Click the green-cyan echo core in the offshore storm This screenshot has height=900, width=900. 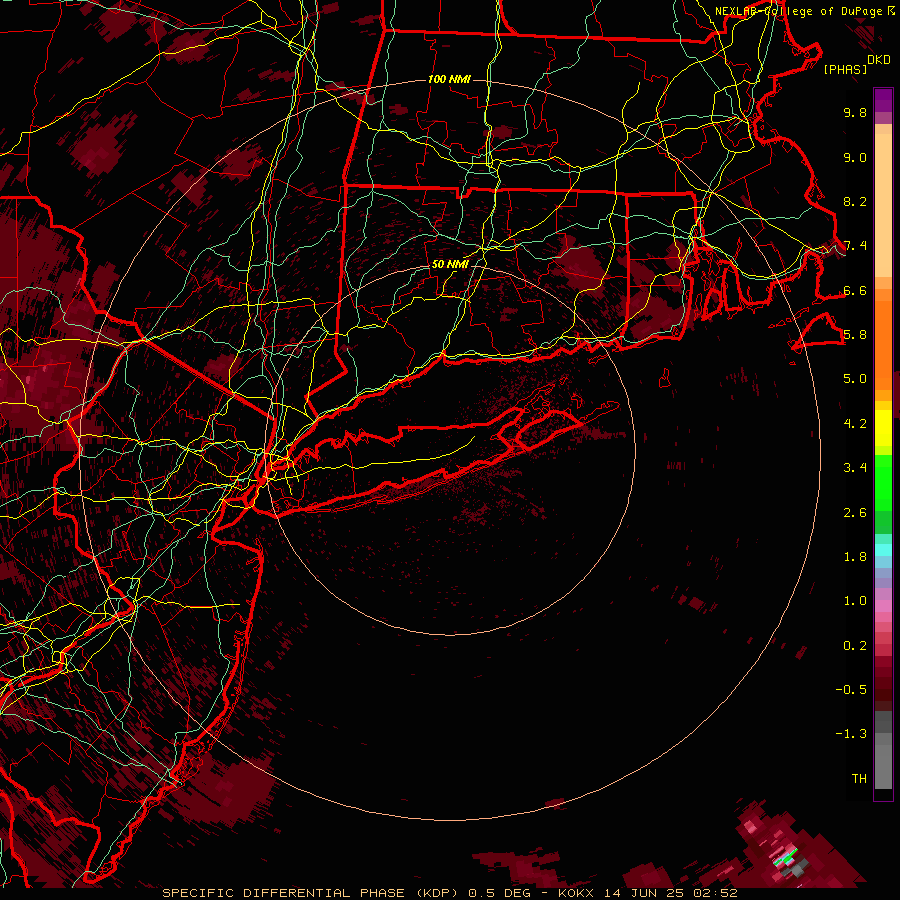785,856
